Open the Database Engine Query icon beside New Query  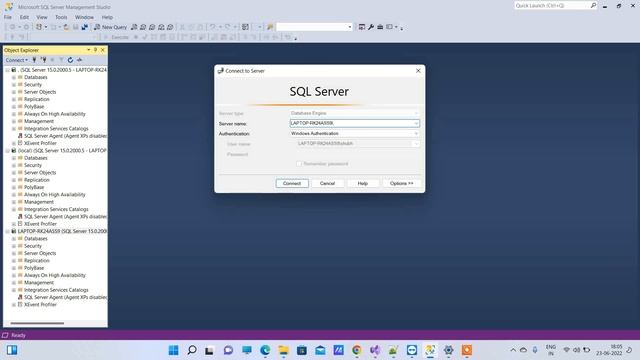(x=134, y=27)
